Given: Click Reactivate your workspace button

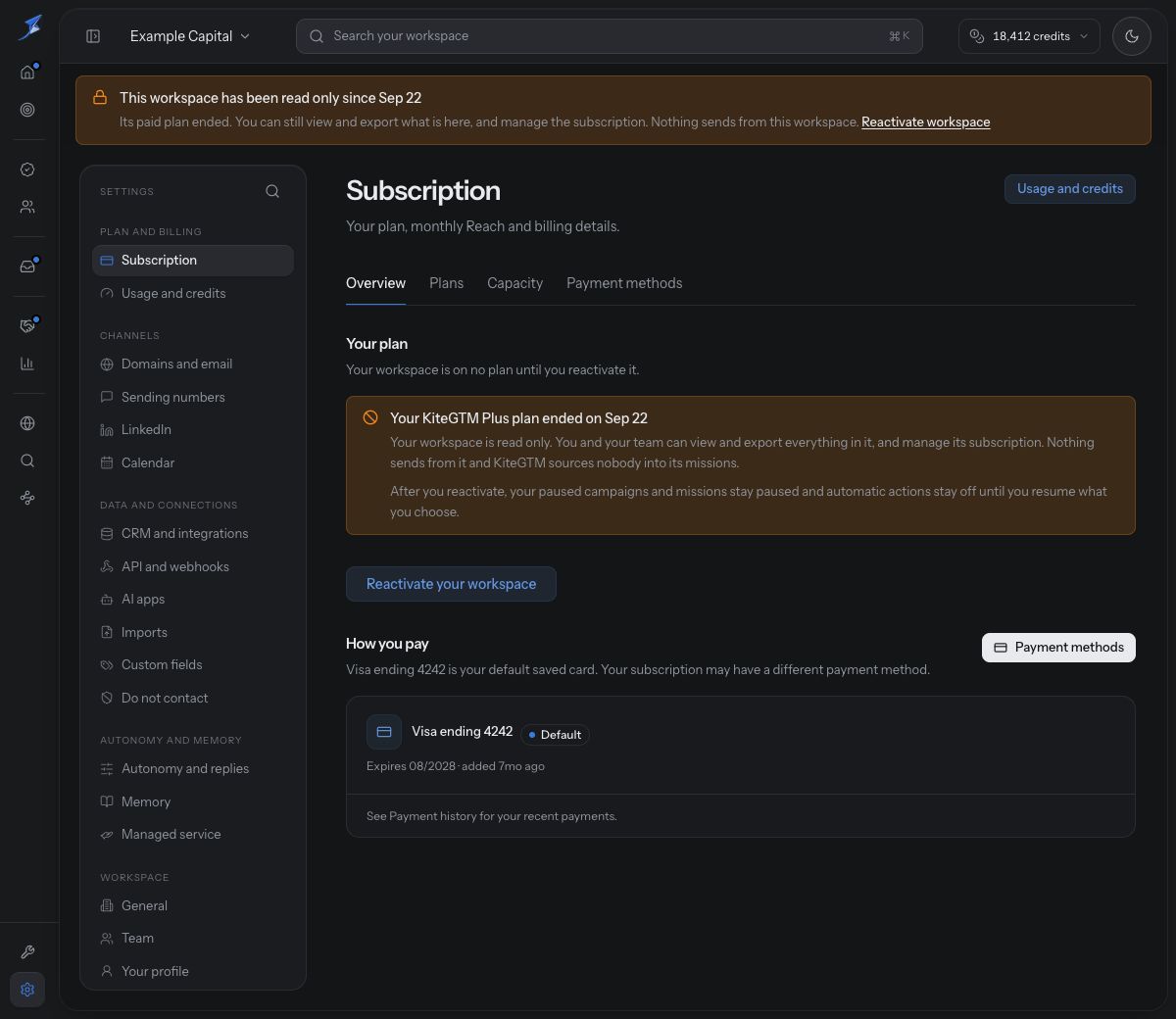Looking at the screenshot, I should (x=451, y=584).
